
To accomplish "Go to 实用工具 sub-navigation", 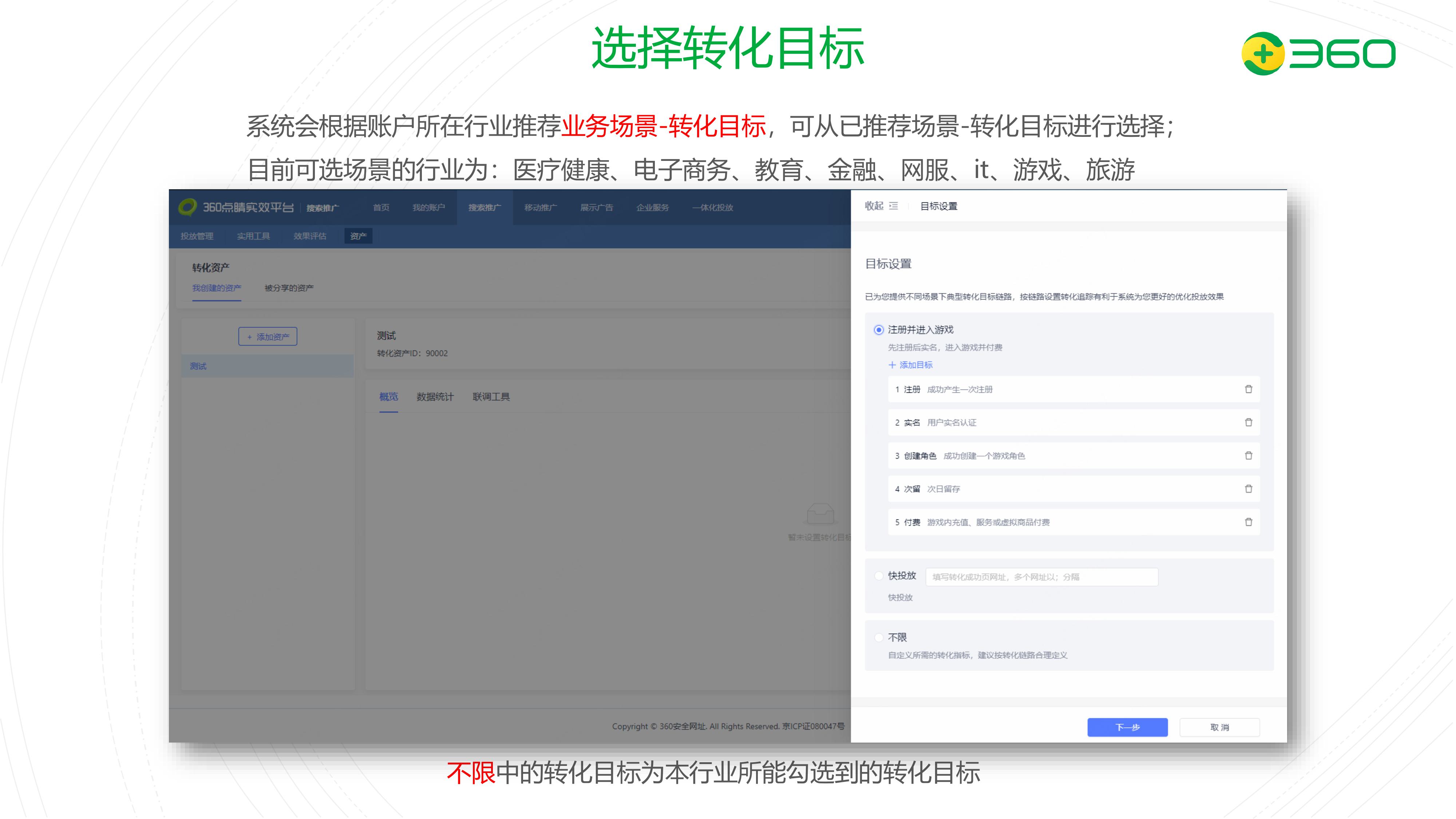I will coord(253,236).
